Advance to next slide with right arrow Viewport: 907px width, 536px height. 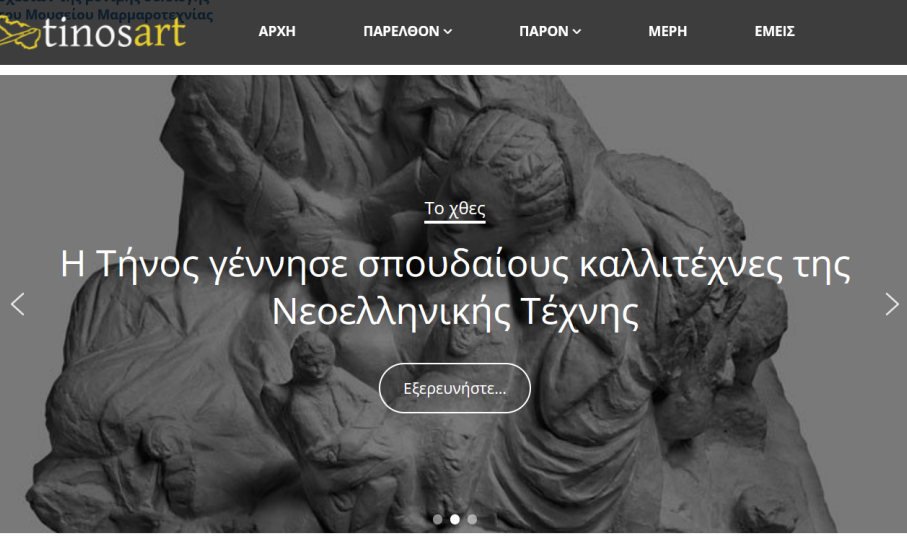[891, 304]
